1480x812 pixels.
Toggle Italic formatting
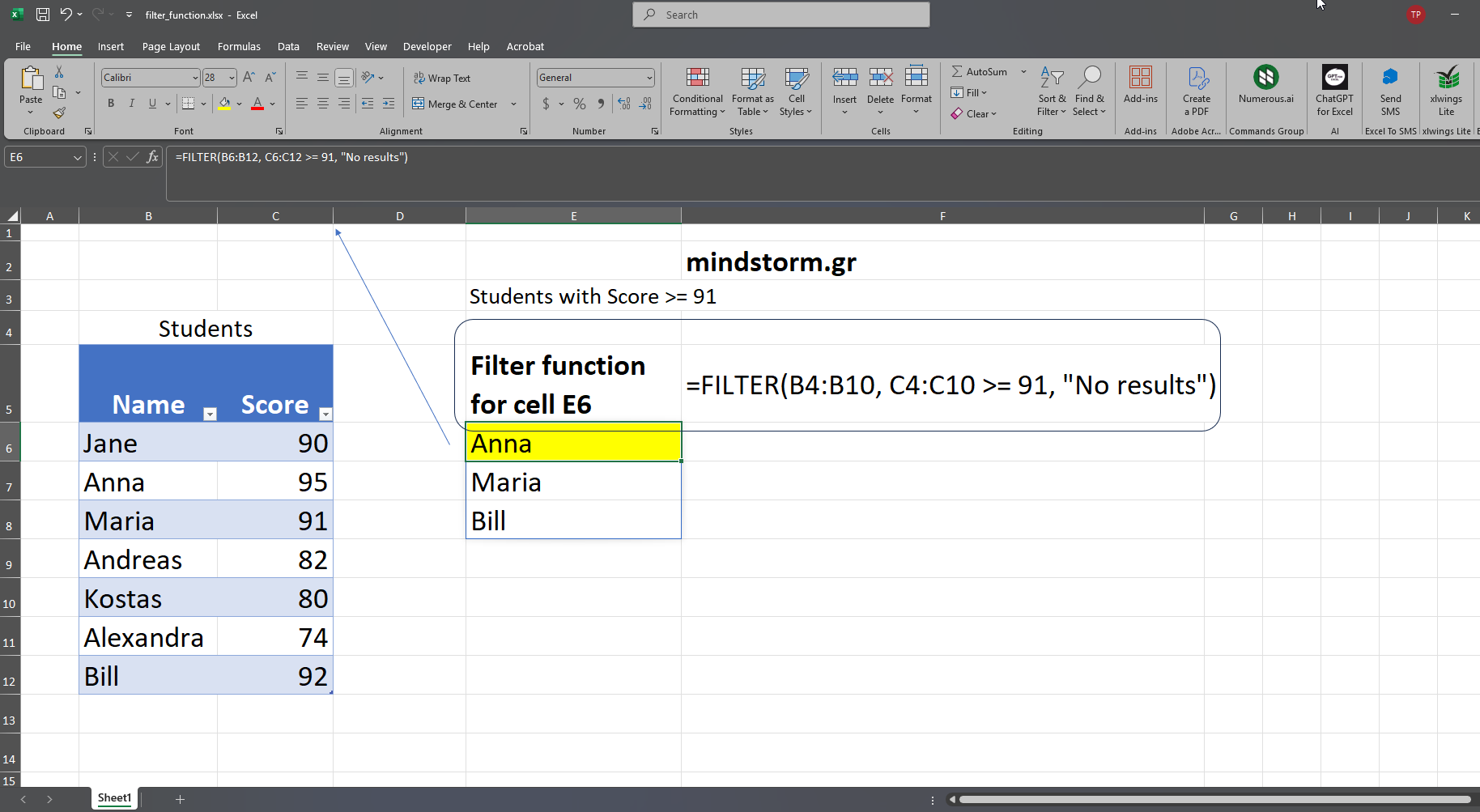[131, 104]
